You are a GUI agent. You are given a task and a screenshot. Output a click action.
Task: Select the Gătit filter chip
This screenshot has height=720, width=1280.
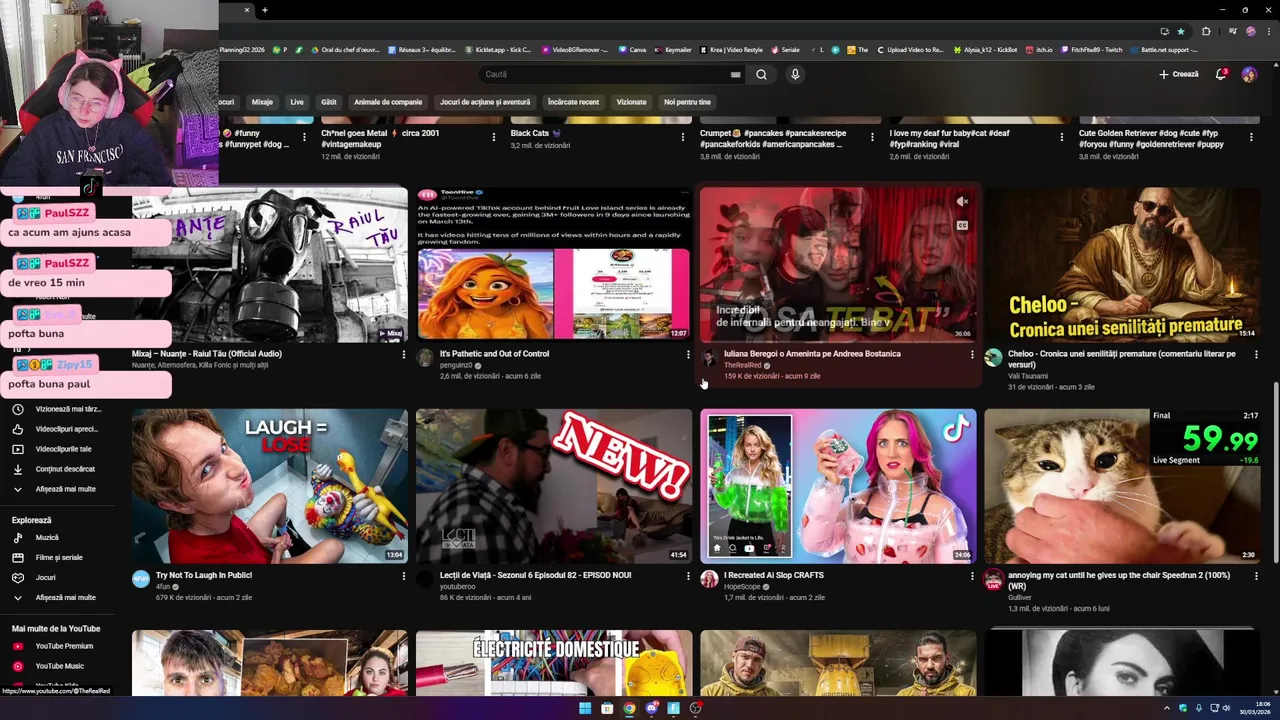329,102
